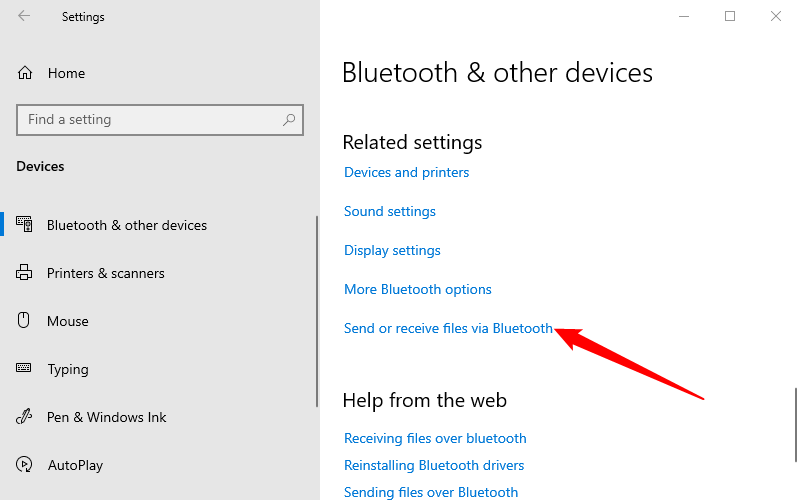Viewport: 800px width, 500px height.
Task: Click the search magnifier icon
Action: tap(289, 120)
